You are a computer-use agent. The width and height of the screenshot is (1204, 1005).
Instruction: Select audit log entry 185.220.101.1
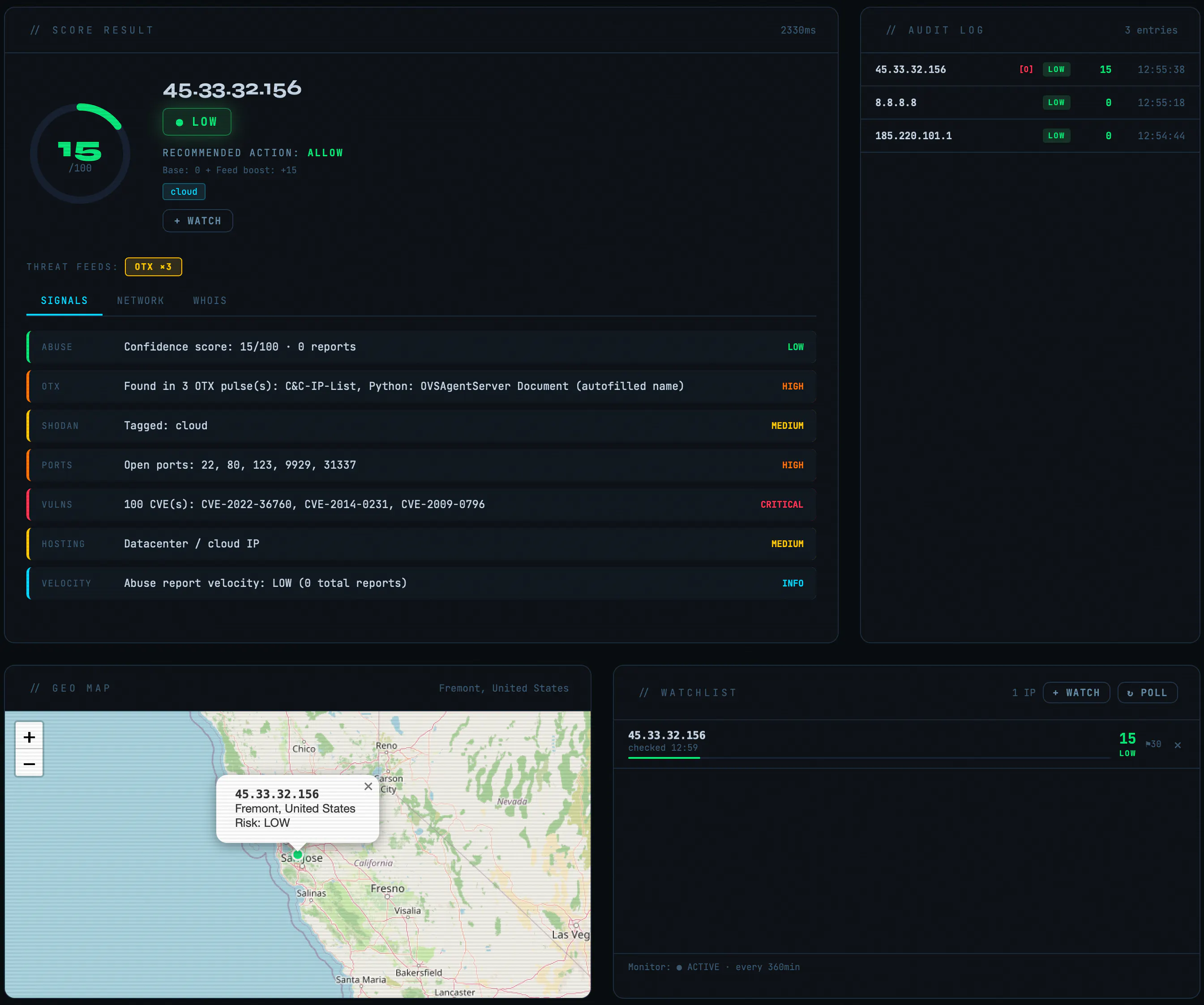click(1030, 136)
